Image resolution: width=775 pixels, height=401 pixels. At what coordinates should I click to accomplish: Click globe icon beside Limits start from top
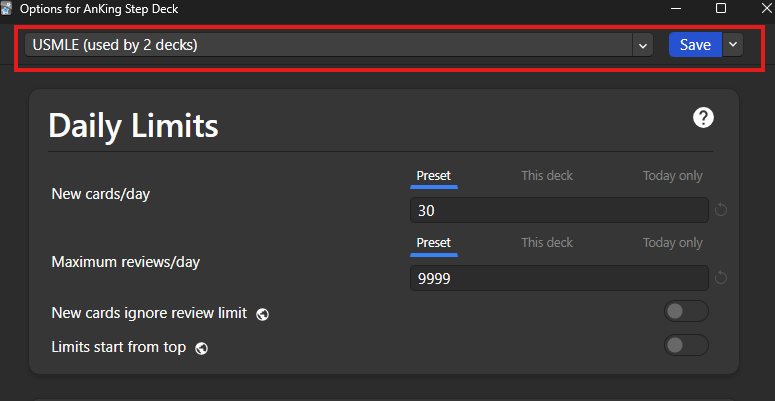tap(201, 348)
